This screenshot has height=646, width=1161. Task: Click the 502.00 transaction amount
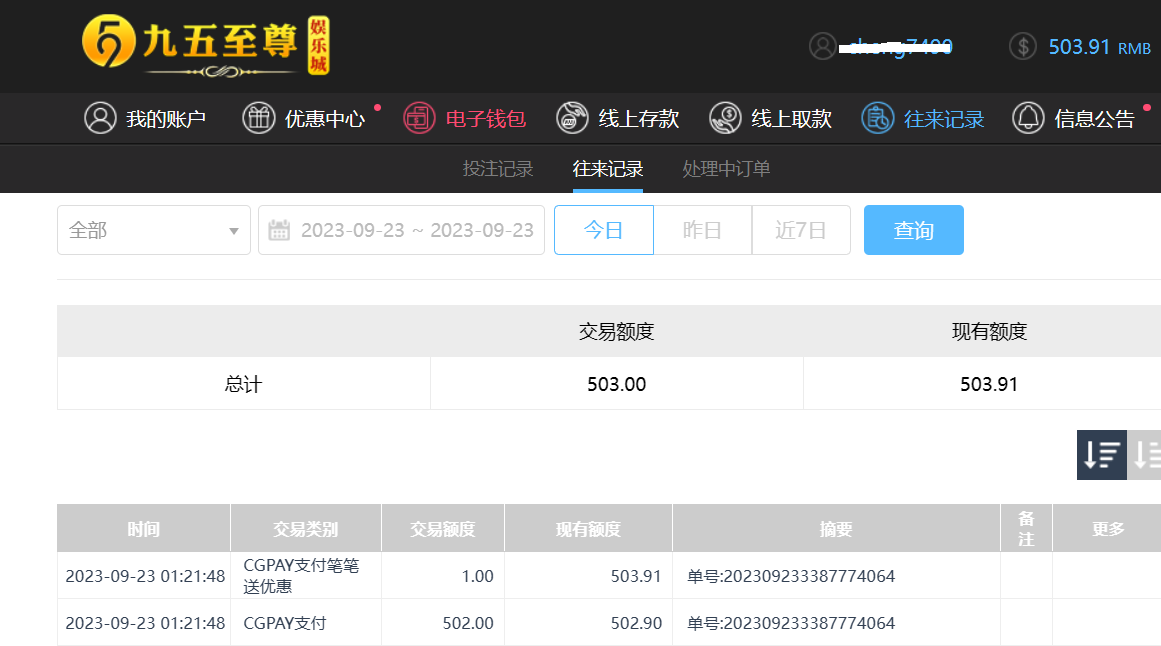click(x=468, y=623)
